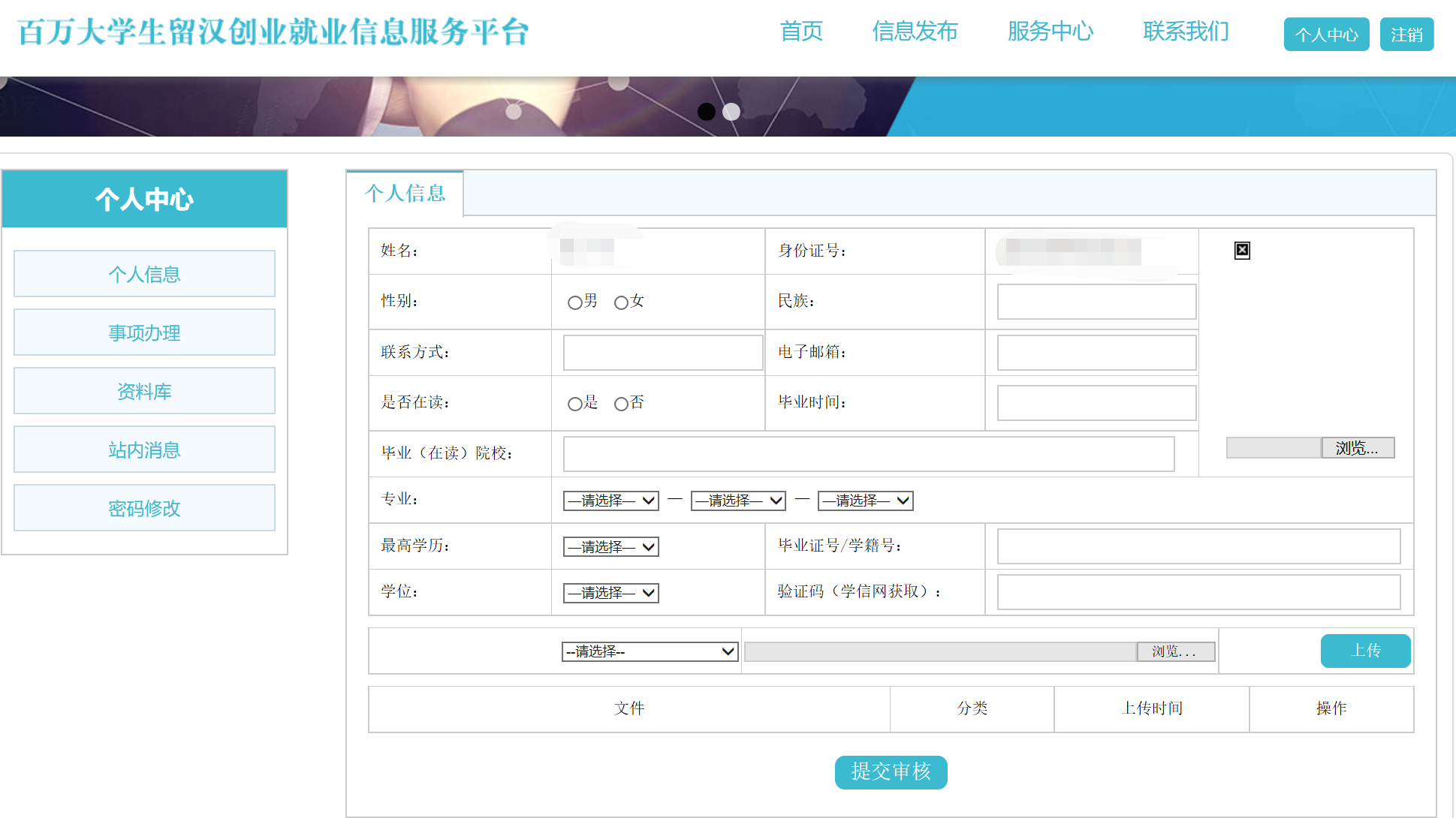The width and height of the screenshot is (1456, 818).
Task: Open the file category dropdown beside upload
Action: pyautogui.click(x=650, y=651)
